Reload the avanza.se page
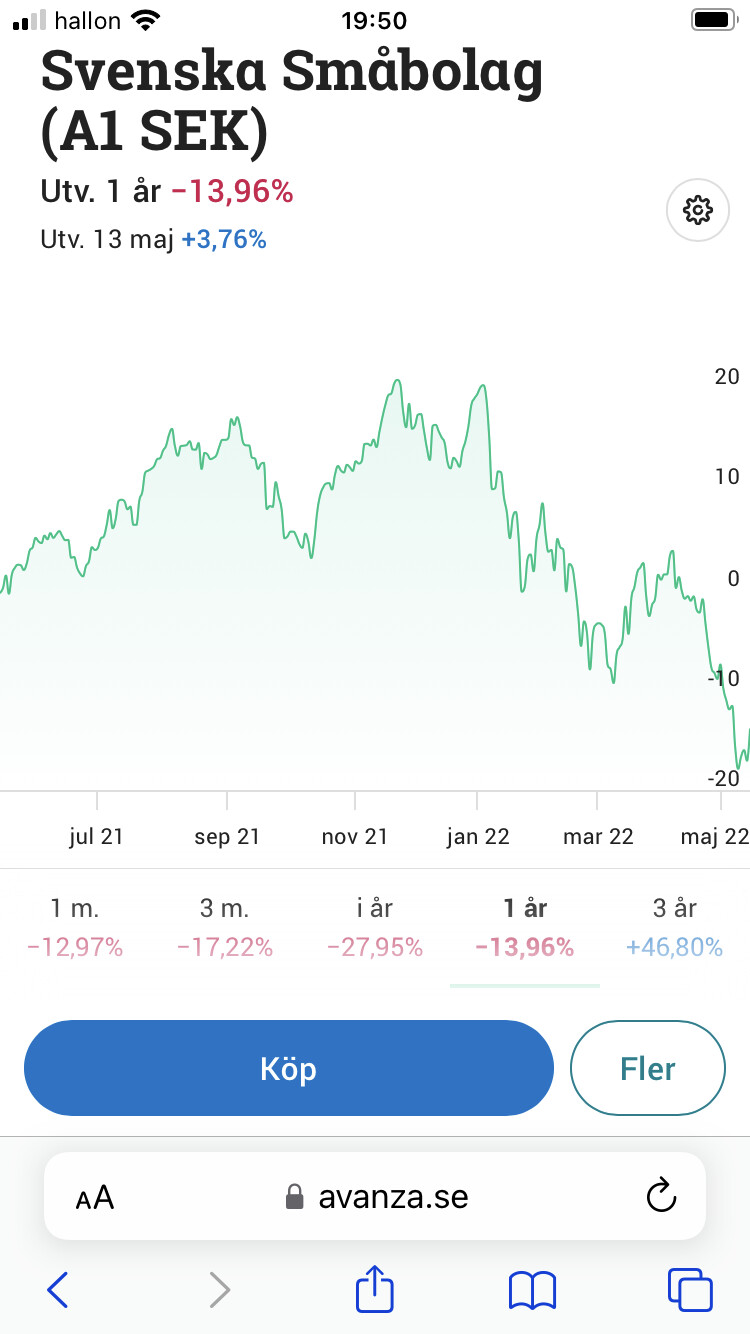 (x=661, y=1197)
